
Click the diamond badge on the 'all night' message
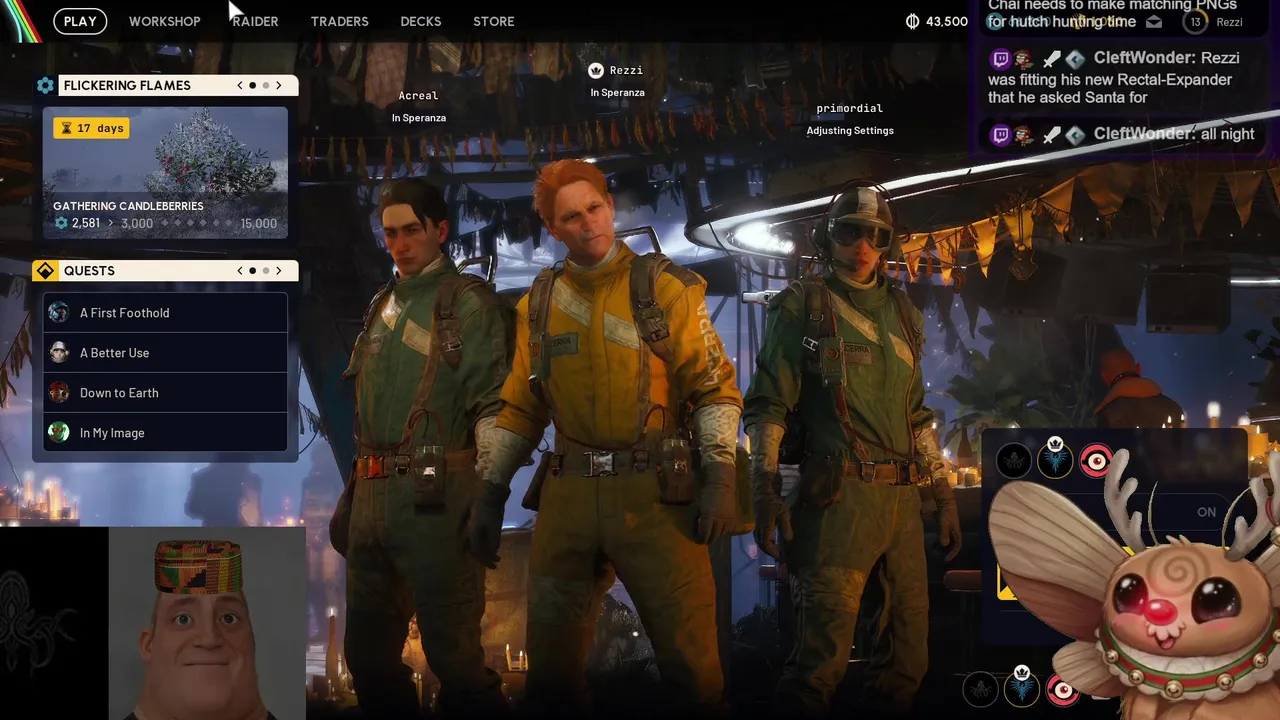pos(1075,135)
